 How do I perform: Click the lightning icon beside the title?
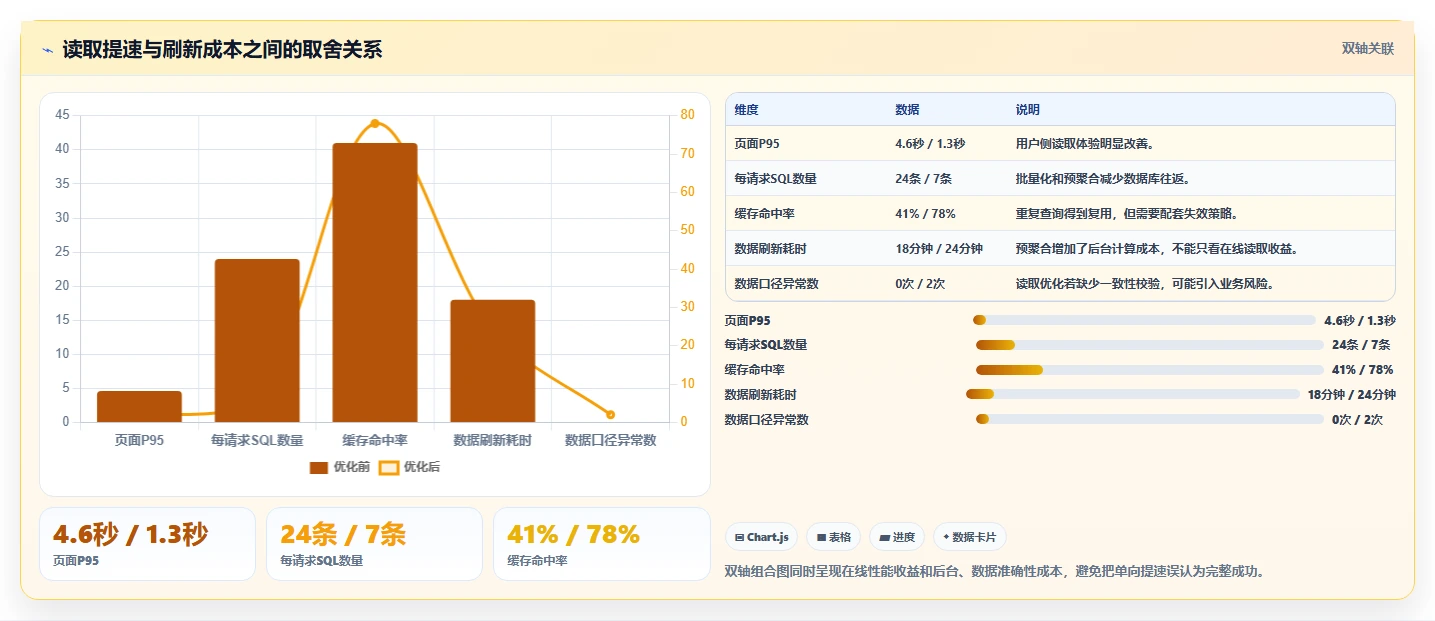click(x=48, y=50)
